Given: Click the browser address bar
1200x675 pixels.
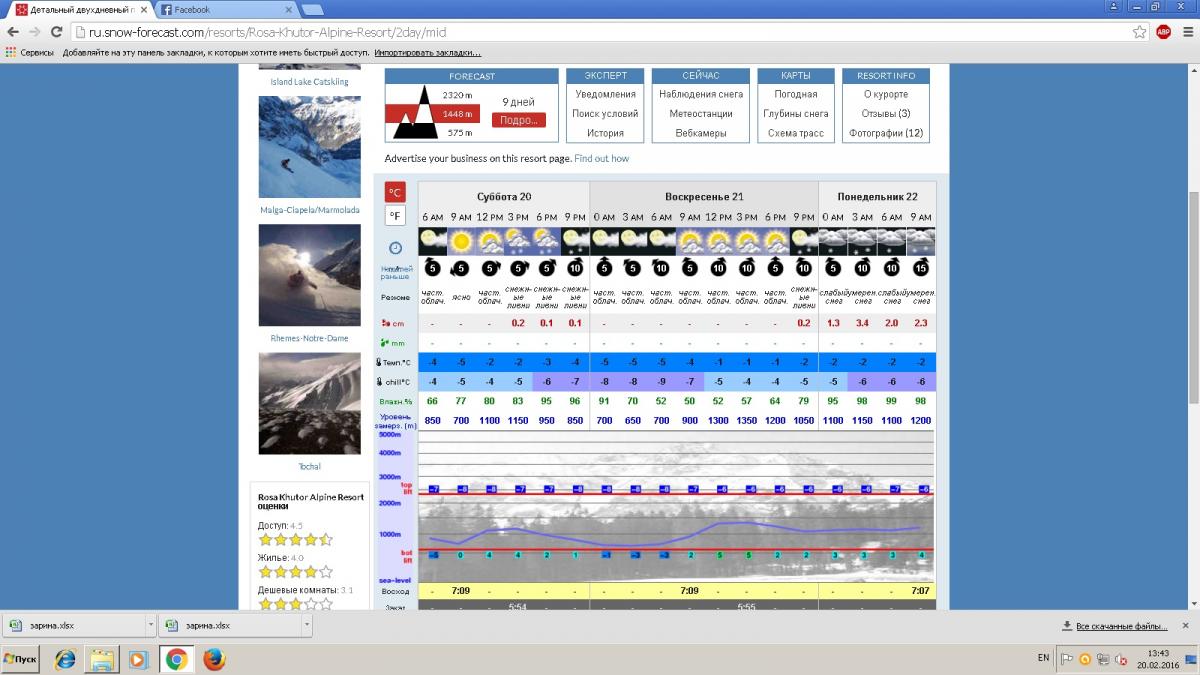Looking at the screenshot, I should point(600,32).
